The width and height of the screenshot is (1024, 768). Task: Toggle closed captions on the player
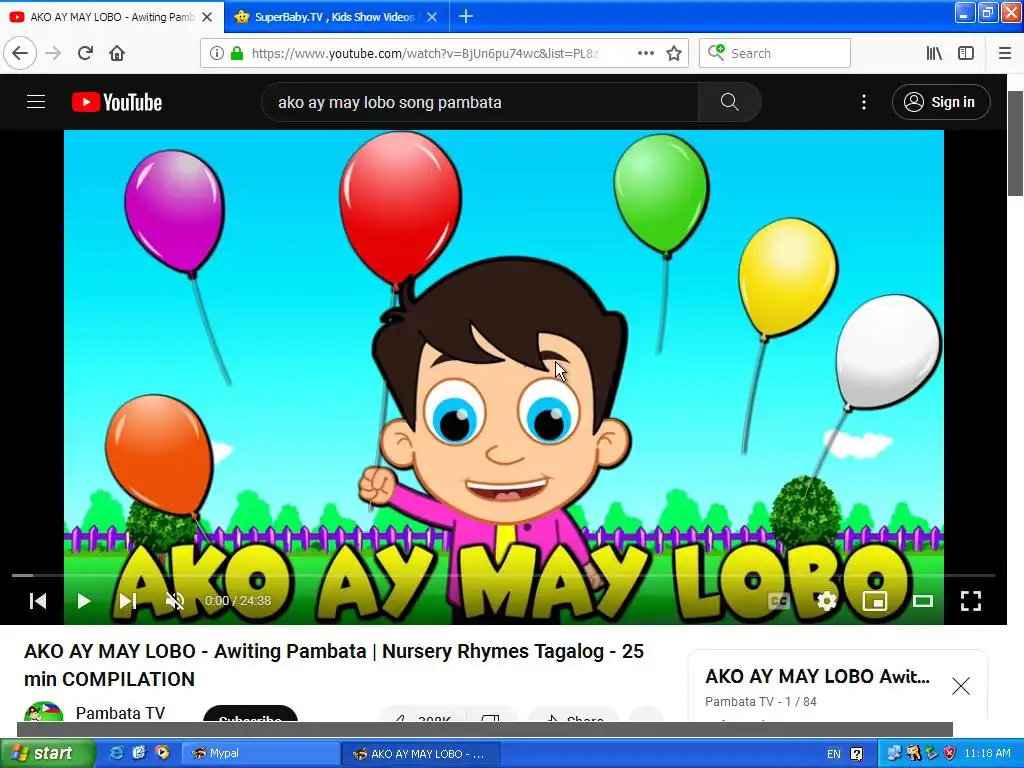point(778,601)
